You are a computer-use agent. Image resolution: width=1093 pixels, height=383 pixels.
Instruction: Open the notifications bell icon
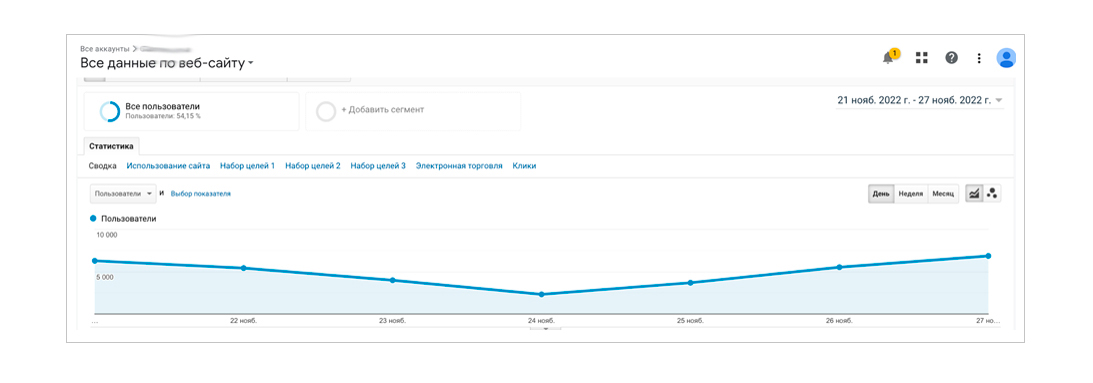pos(889,58)
